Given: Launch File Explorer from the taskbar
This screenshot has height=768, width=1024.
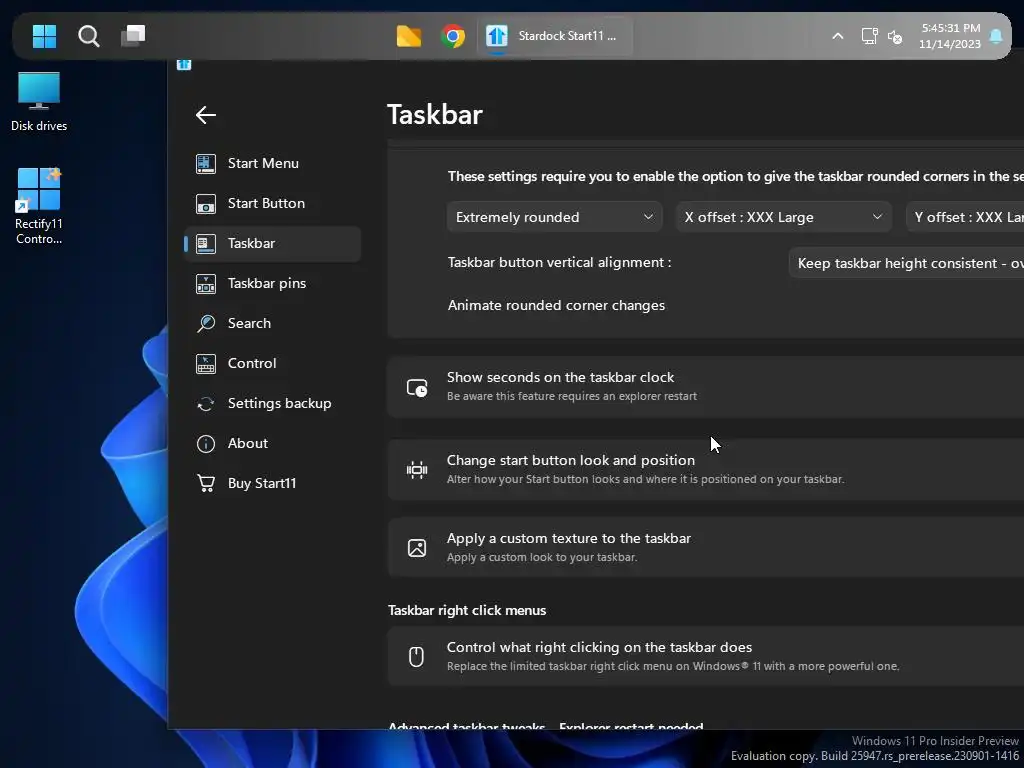Looking at the screenshot, I should pyautogui.click(x=409, y=36).
